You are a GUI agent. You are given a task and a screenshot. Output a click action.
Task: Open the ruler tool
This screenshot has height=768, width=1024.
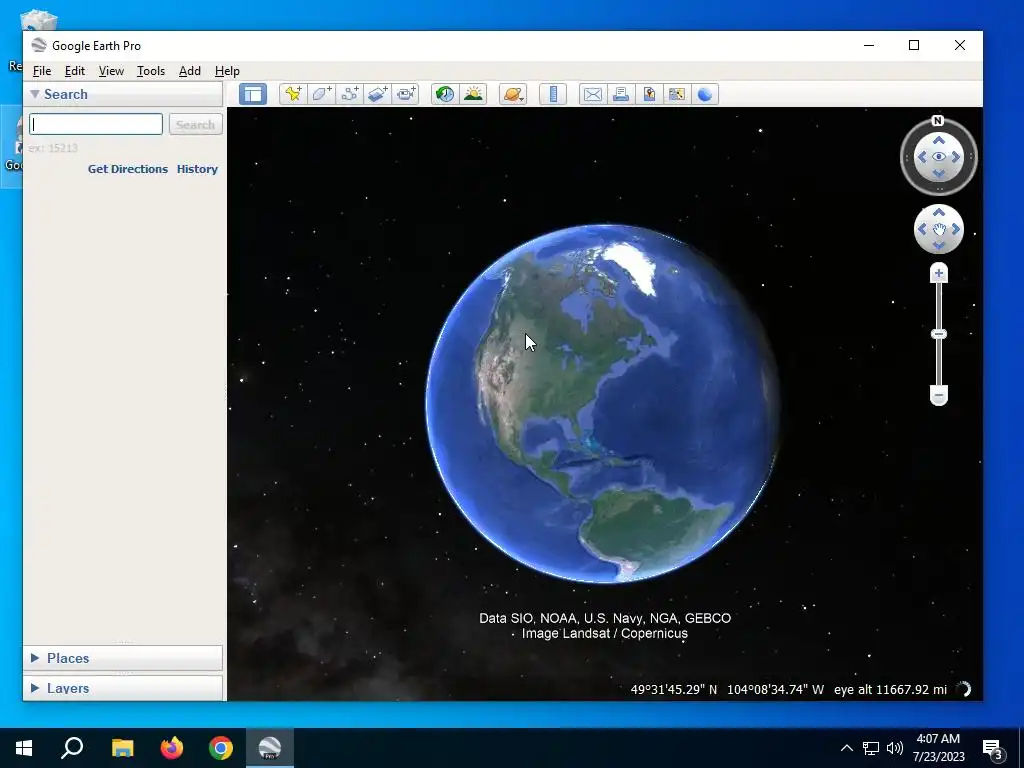click(x=552, y=94)
